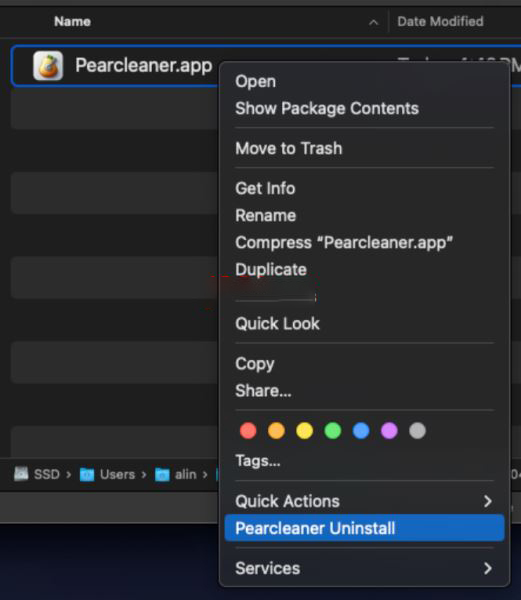Click the Users folder icon in path bar
Screen dimensions: 521x600
87,474
